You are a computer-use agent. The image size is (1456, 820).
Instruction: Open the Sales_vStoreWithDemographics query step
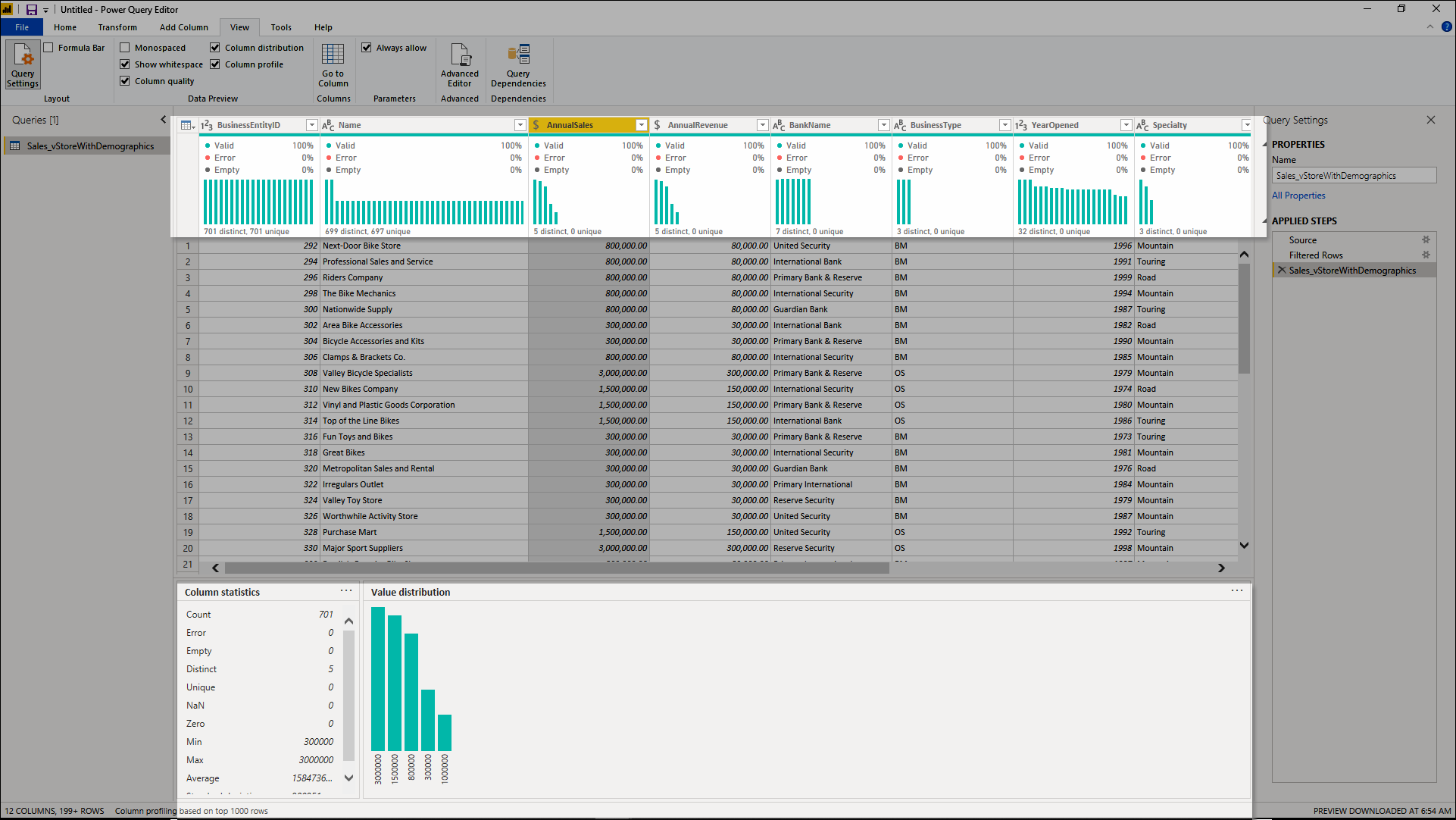click(1352, 271)
